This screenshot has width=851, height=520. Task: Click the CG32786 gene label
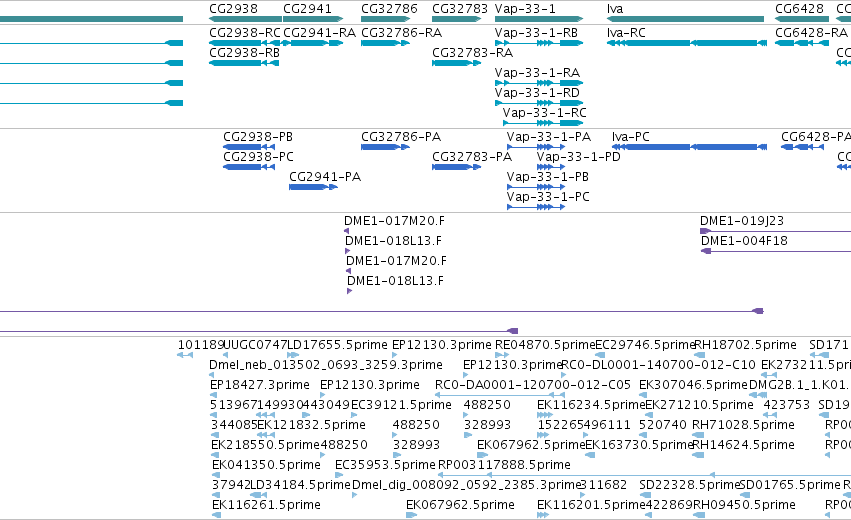coord(389,9)
